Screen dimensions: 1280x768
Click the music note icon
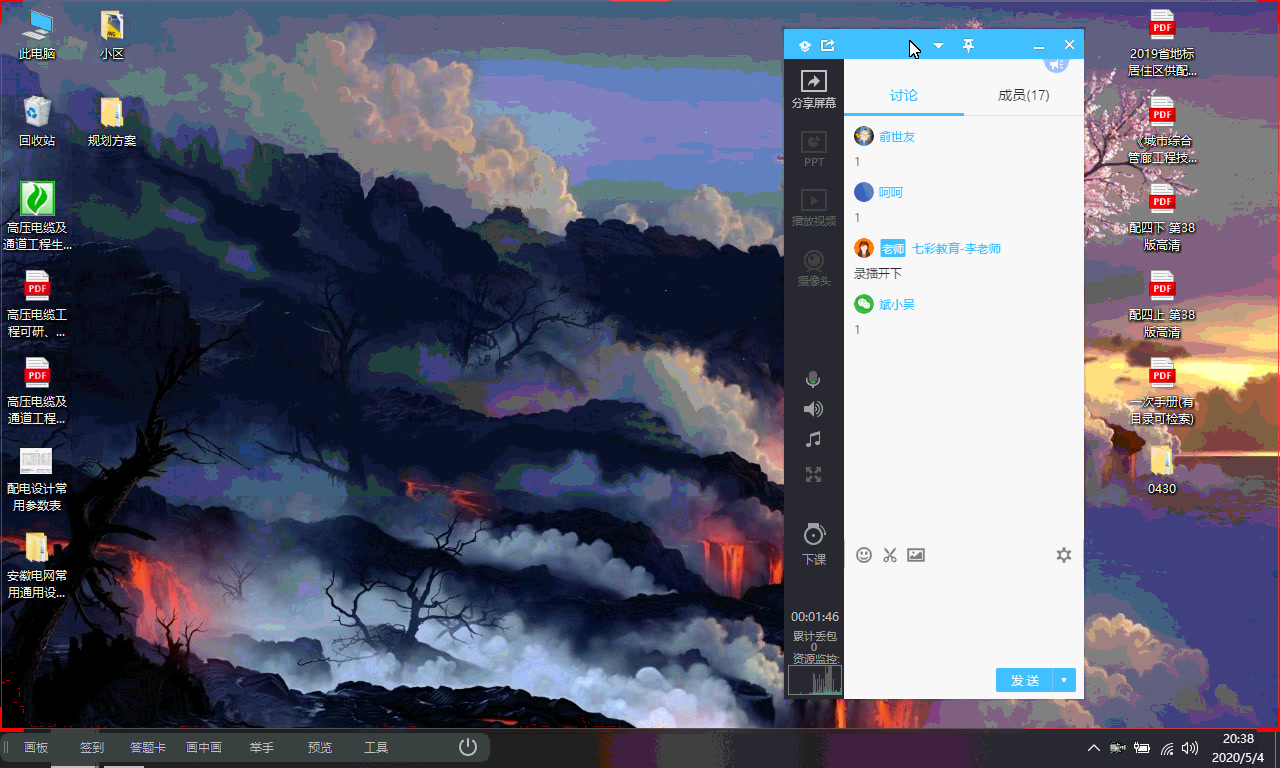tap(813, 439)
